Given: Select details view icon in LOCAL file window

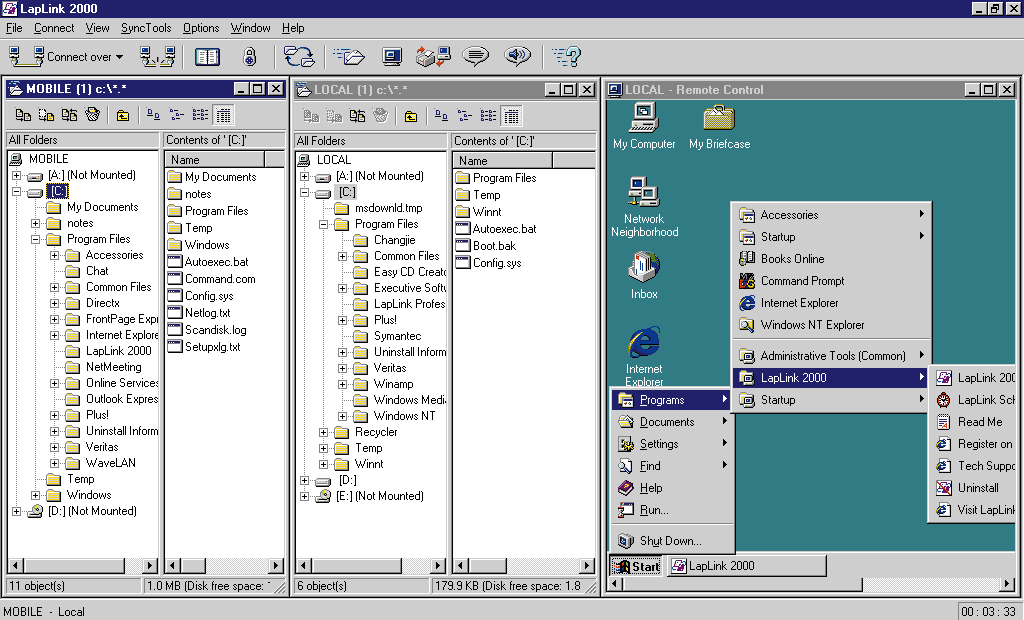Looking at the screenshot, I should [511, 116].
